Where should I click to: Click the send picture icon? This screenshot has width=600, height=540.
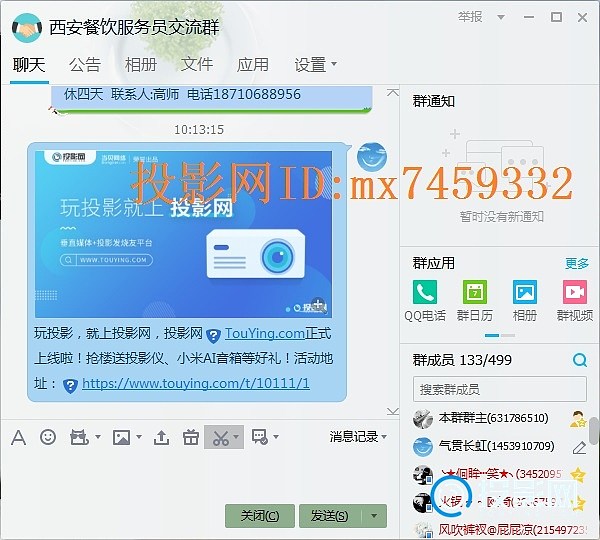click(121, 437)
